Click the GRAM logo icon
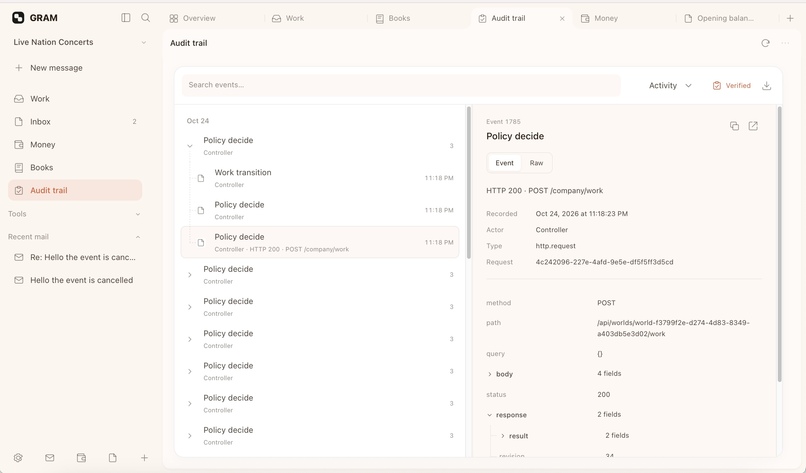This screenshot has width=806, height=473. (18, 17)
